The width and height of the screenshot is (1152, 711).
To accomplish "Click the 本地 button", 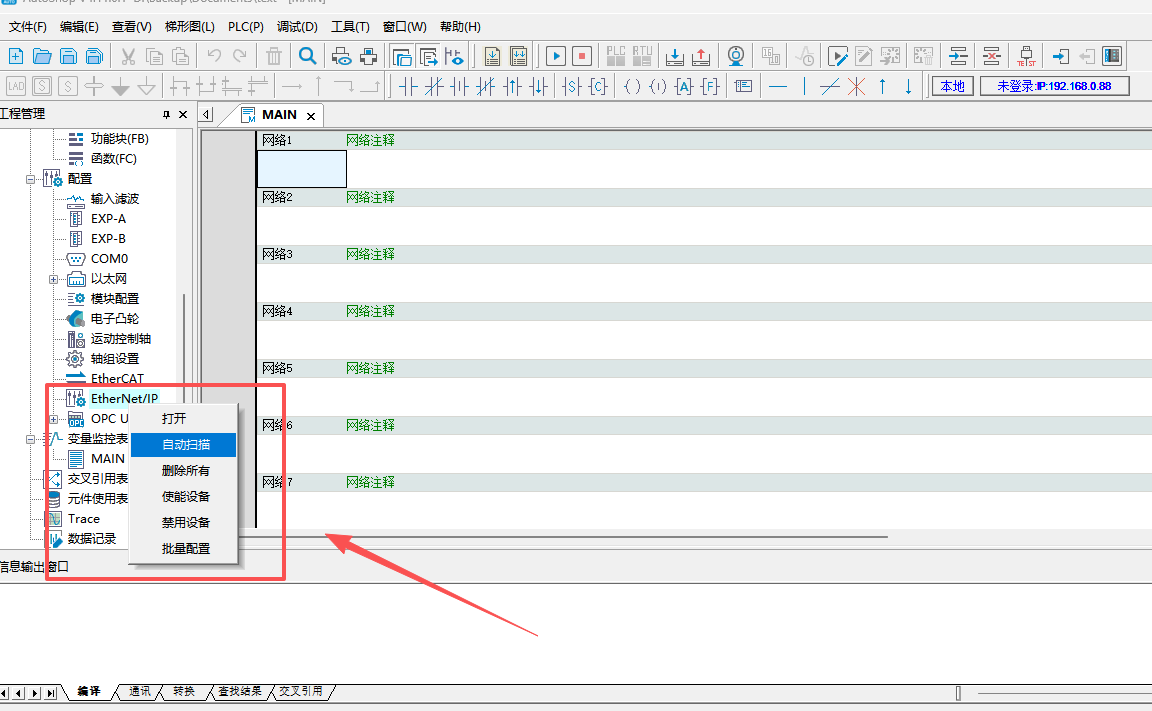I will tap(953, 87).
